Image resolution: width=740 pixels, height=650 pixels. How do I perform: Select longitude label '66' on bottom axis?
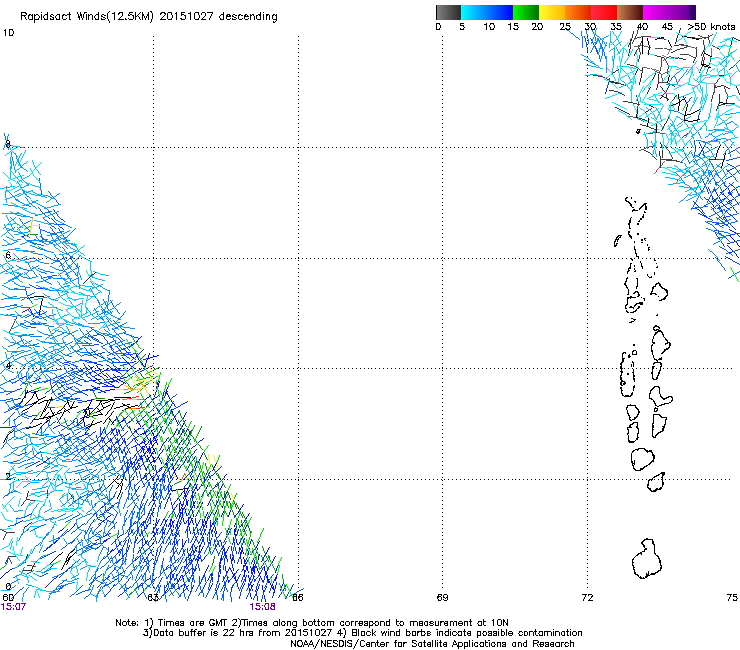pos(298,598)
